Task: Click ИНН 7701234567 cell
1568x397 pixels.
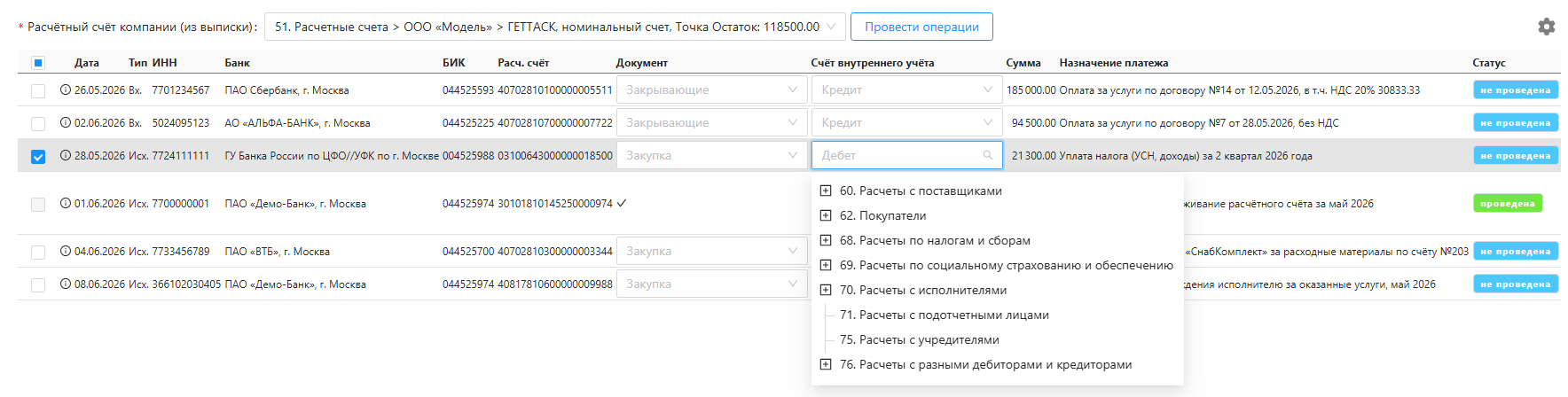Action: (181, 90)
